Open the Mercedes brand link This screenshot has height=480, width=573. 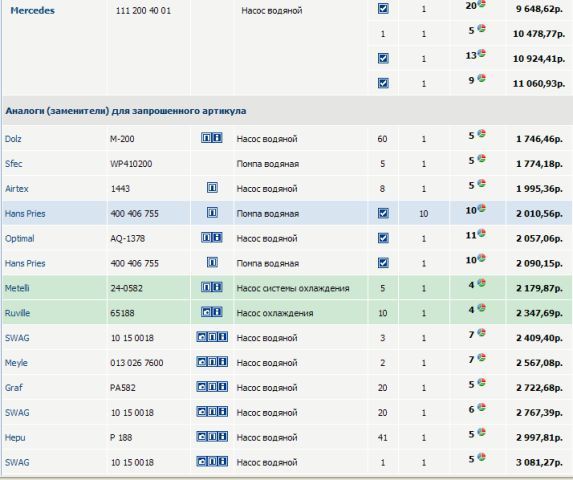pos(33,11)
